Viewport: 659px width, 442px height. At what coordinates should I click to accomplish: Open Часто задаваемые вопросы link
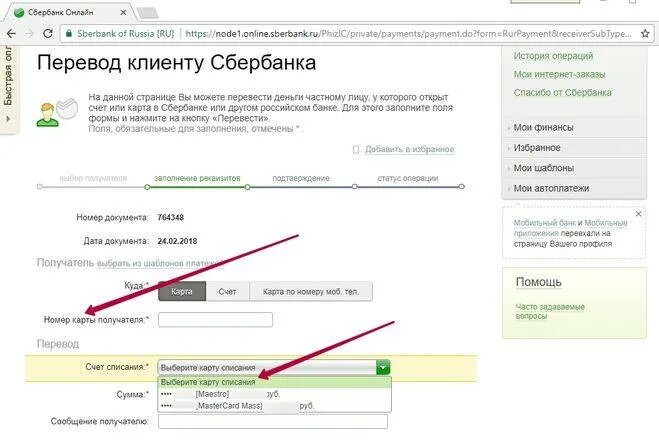[x=550, y=311]
